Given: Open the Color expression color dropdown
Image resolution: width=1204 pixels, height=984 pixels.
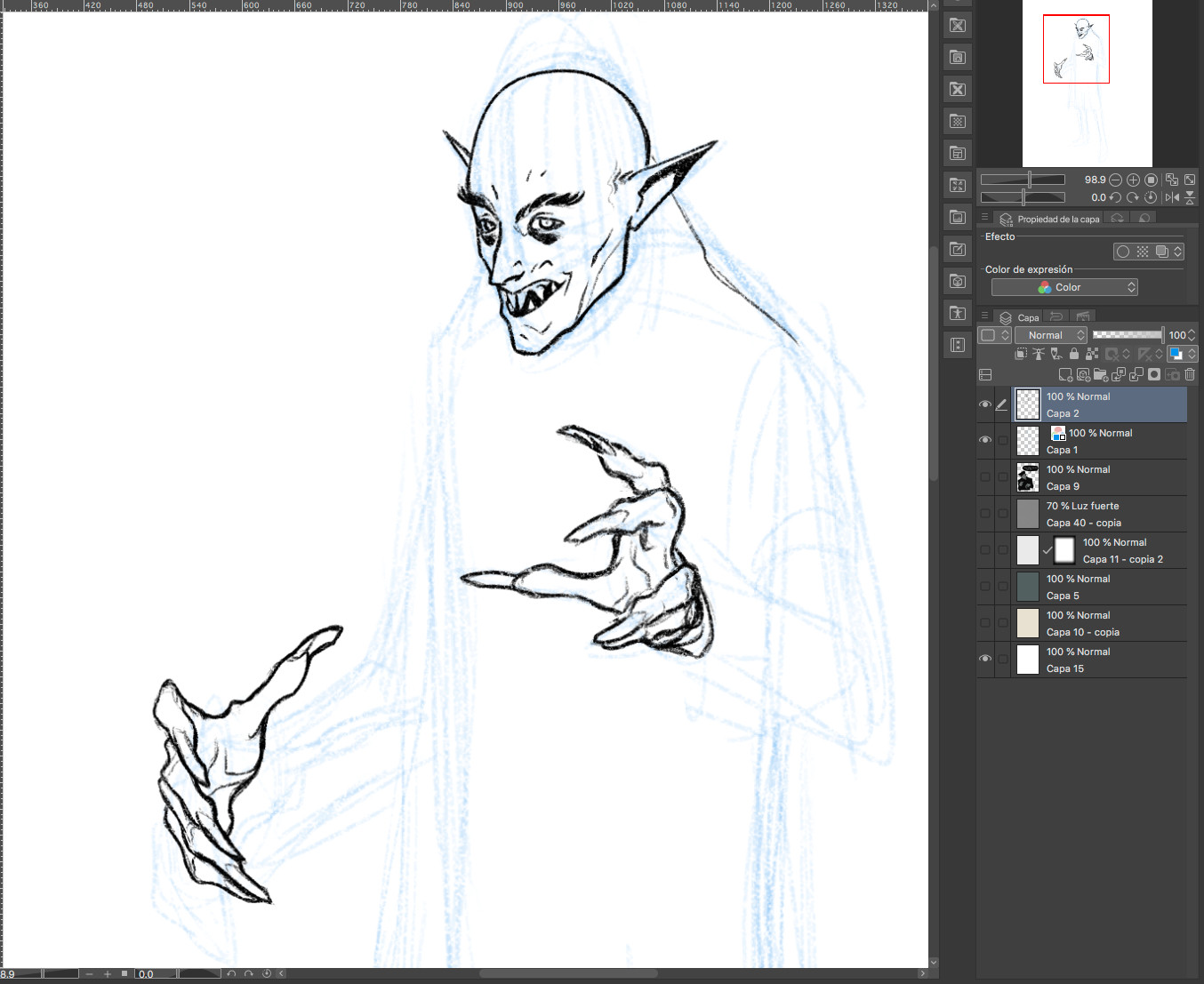Looking at the screenshot, I should (x=1064, y=287).
